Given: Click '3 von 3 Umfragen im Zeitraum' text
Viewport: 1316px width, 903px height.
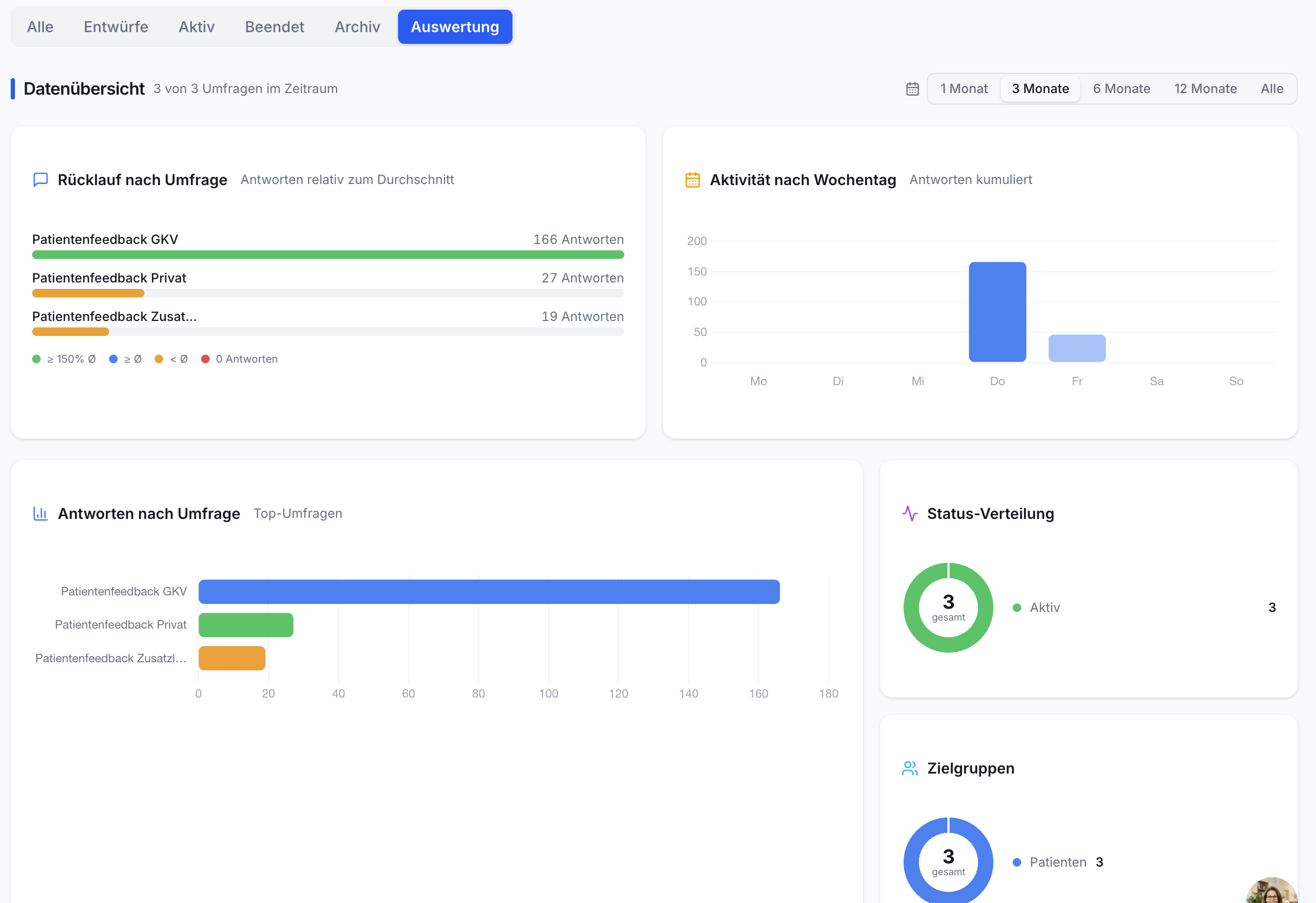Looking at the screenshot, I should click(x=246, y=89).
